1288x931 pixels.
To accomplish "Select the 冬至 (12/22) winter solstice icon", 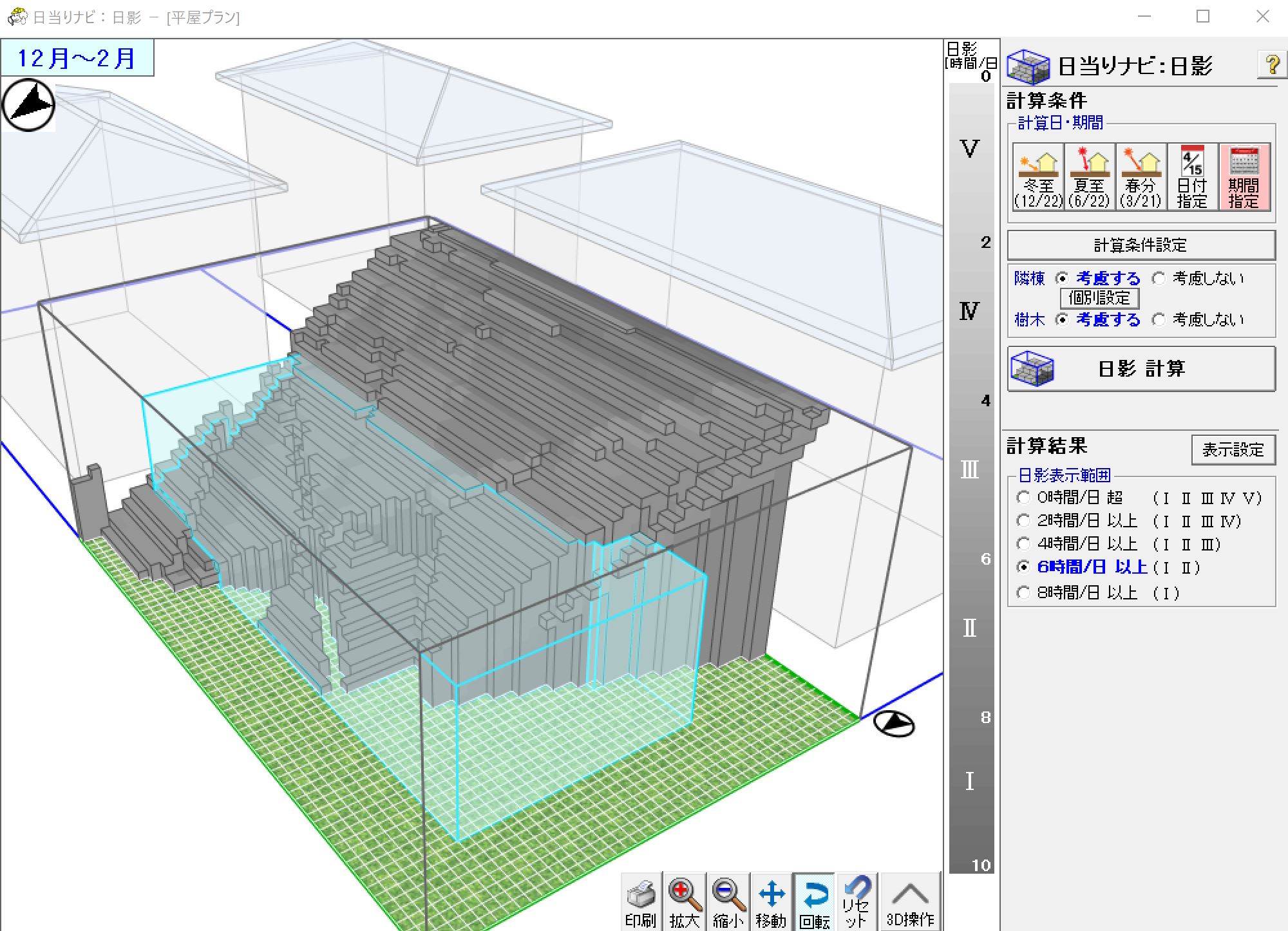I will click(x=1038, y=177).
